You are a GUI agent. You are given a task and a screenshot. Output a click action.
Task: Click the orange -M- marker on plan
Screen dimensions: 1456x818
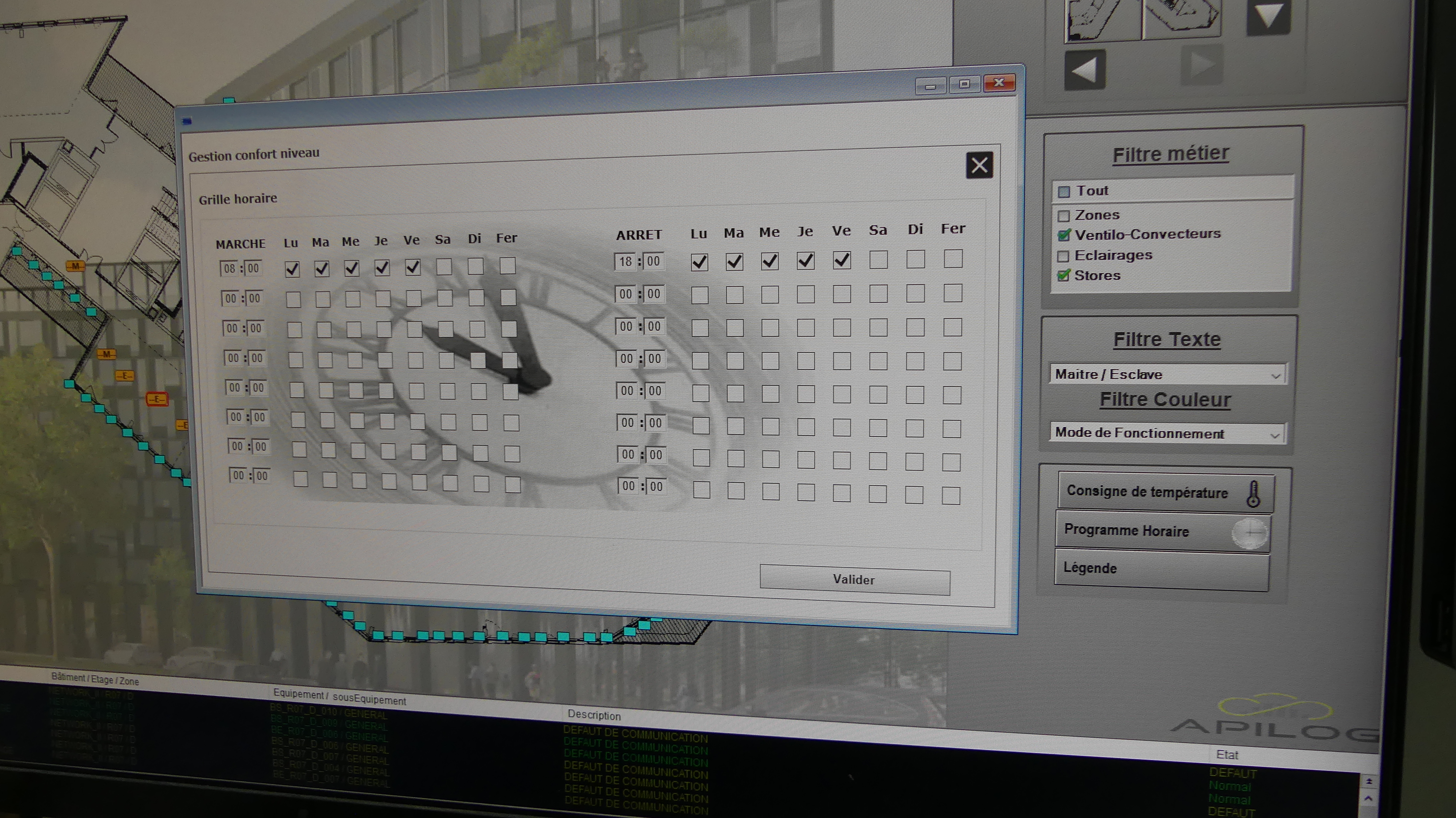tap(75, 266)
